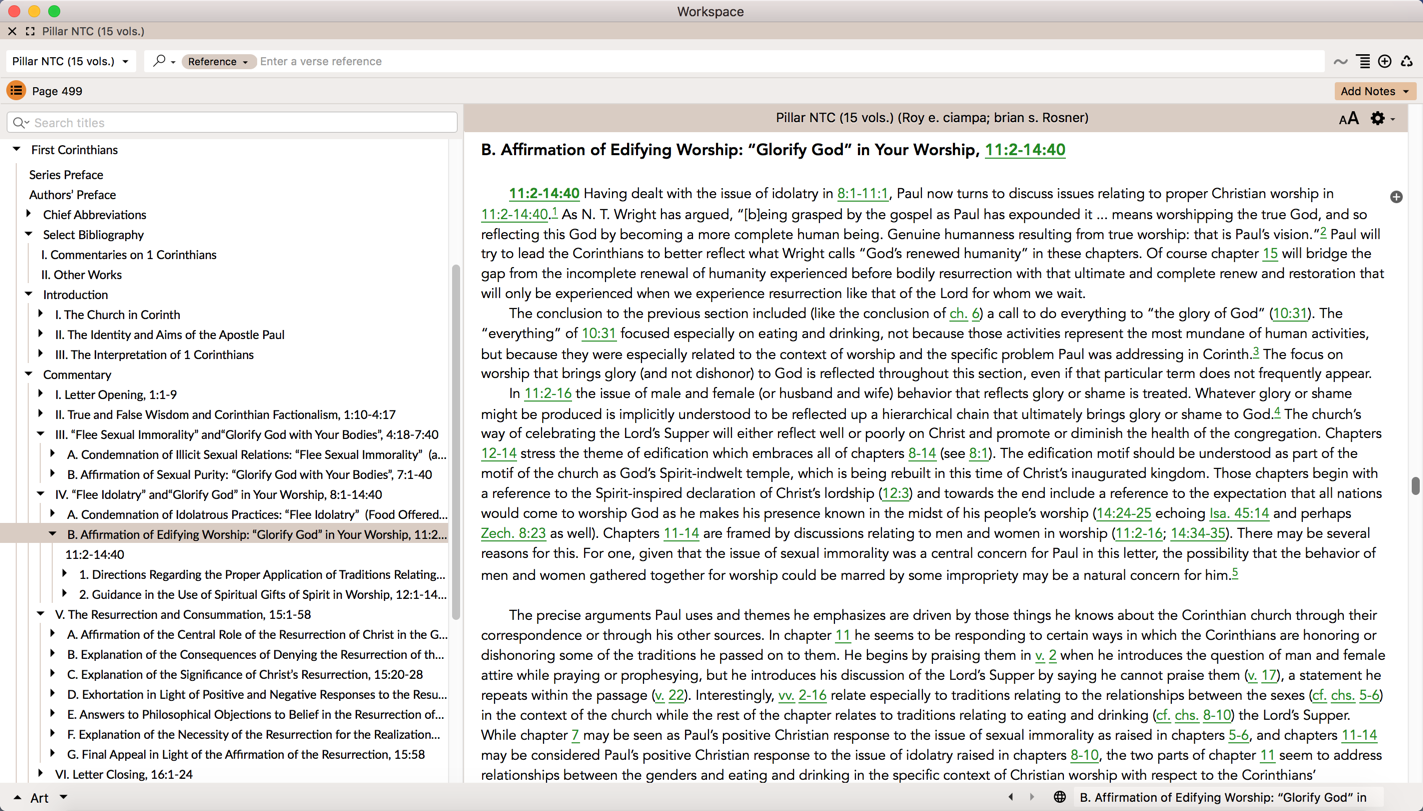Collapse the Introduction node

(29, 294)
